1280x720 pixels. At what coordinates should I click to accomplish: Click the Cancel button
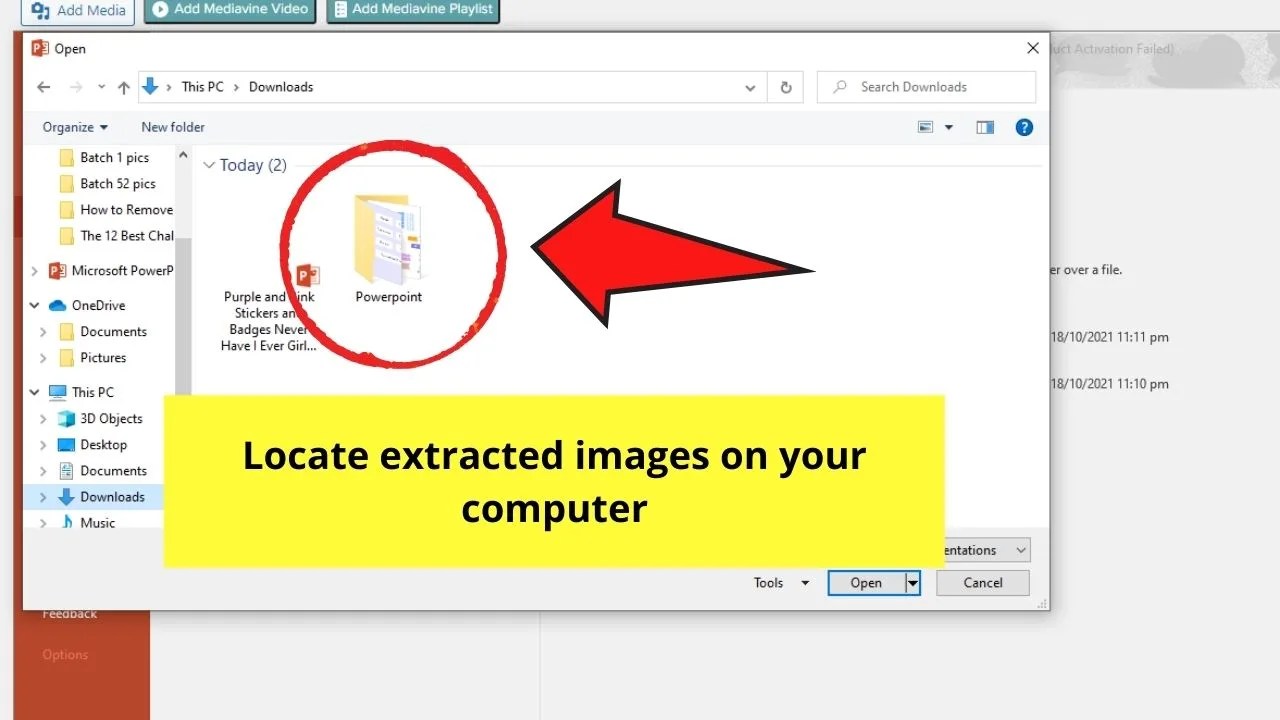[x=982, y=582]
